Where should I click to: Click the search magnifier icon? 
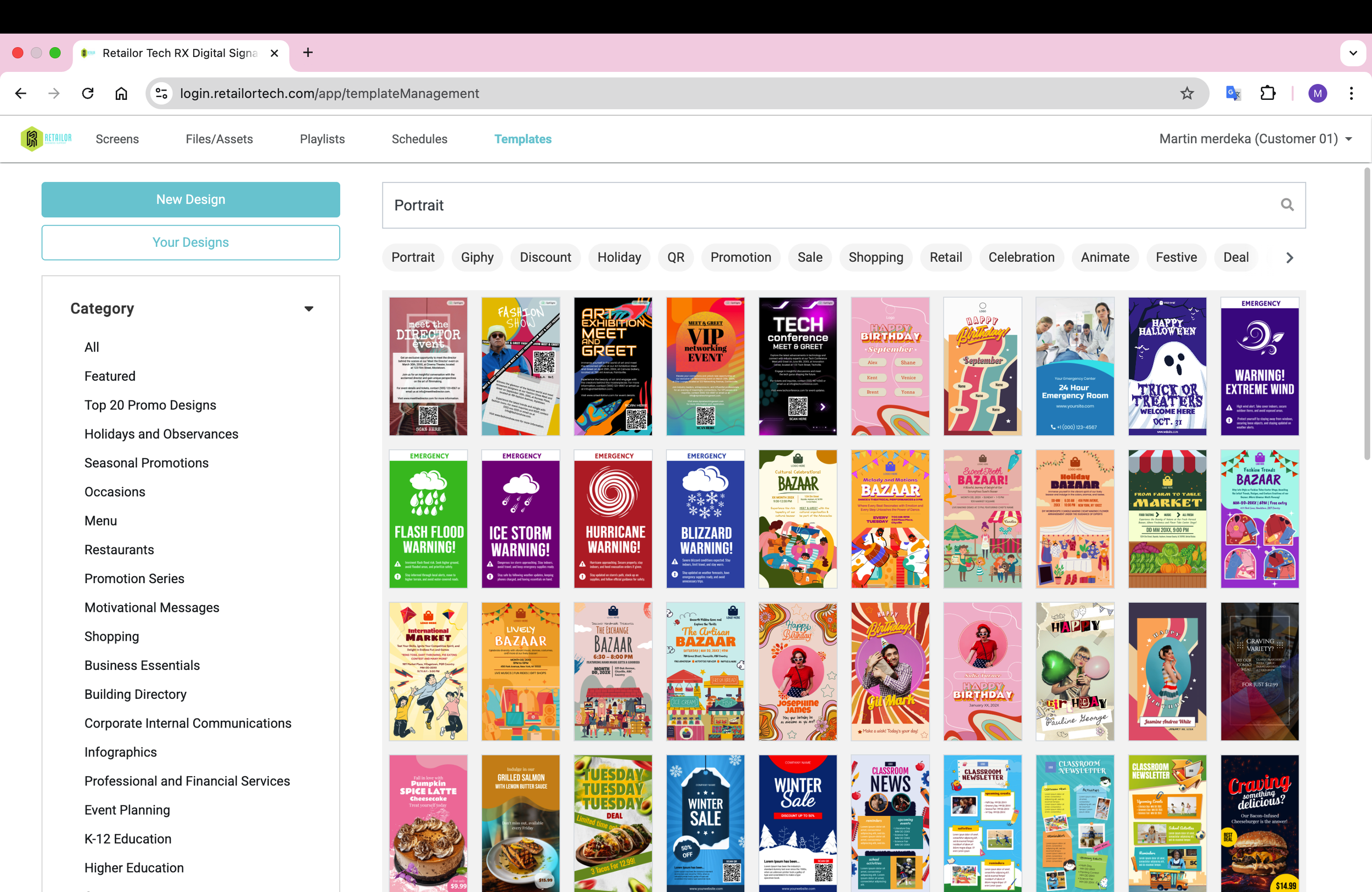pos(1287,205)
